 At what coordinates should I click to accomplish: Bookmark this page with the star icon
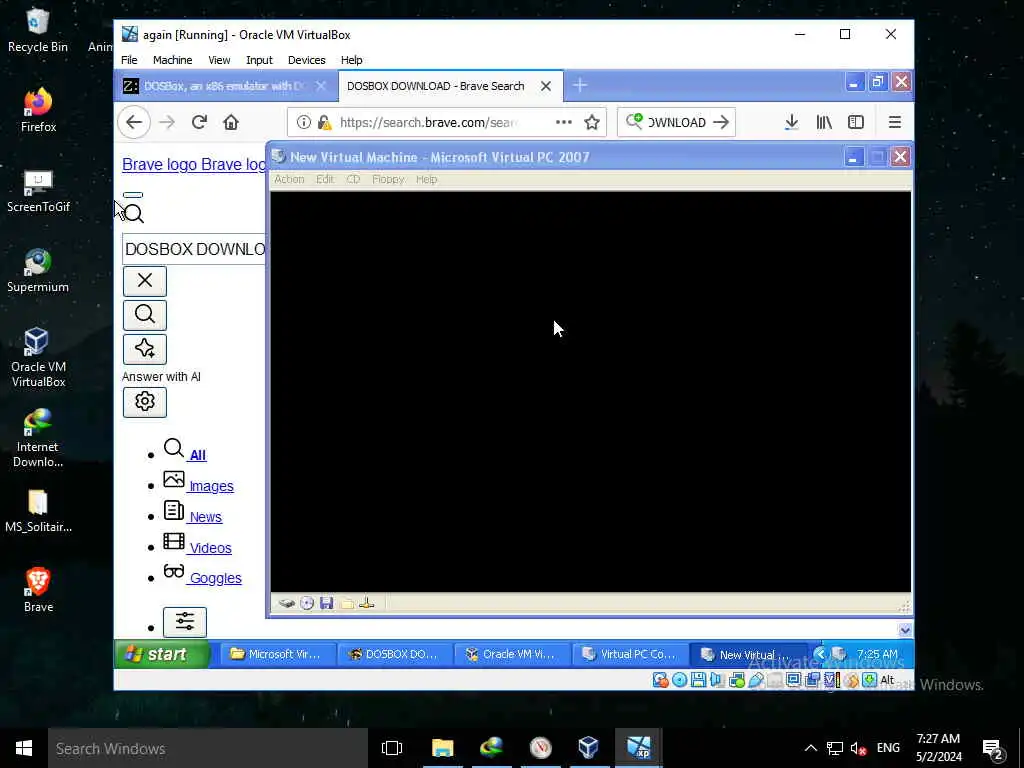592,122
